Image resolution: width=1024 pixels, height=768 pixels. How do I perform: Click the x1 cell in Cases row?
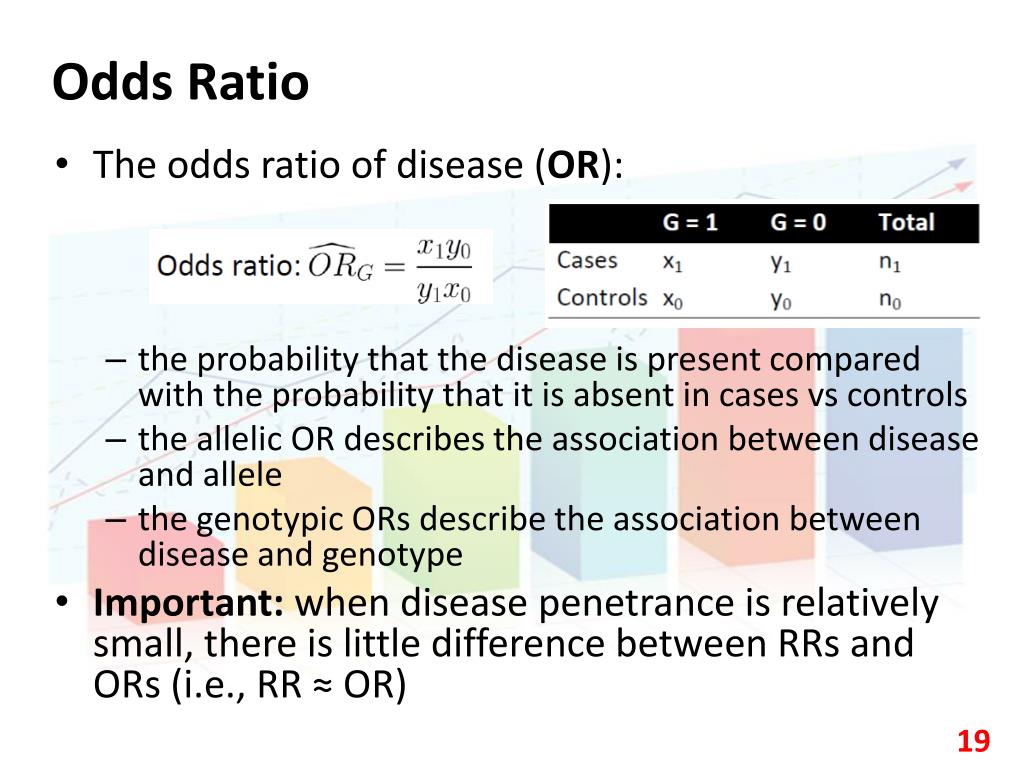[673, 262]
